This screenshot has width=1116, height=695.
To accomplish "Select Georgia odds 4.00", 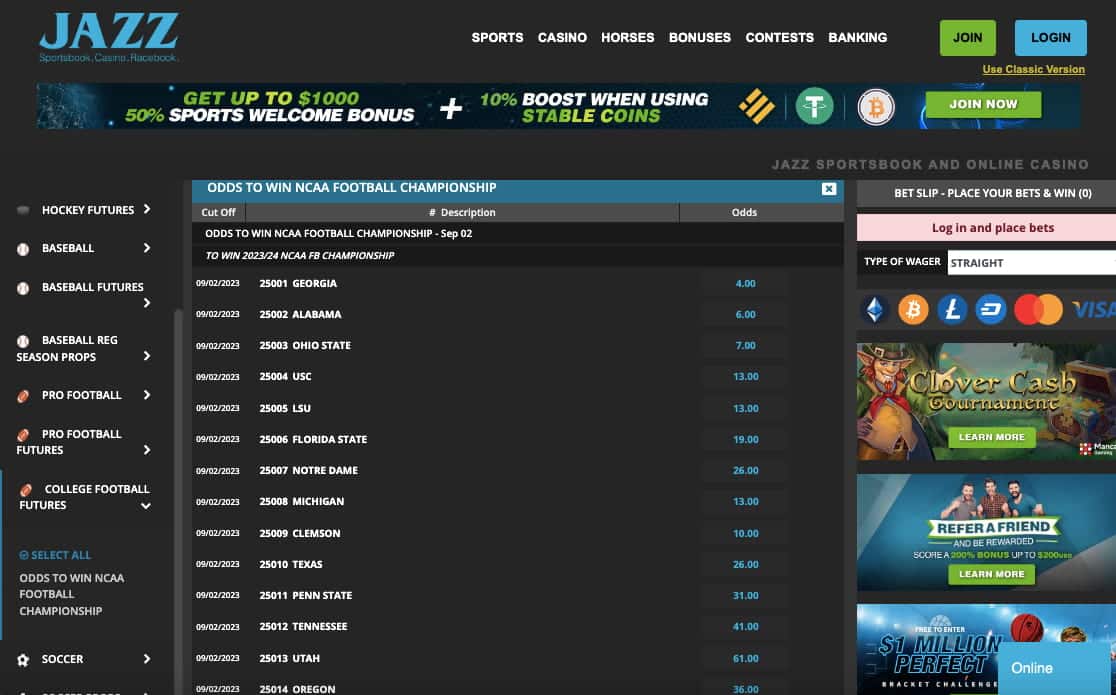I will [745, 283].
